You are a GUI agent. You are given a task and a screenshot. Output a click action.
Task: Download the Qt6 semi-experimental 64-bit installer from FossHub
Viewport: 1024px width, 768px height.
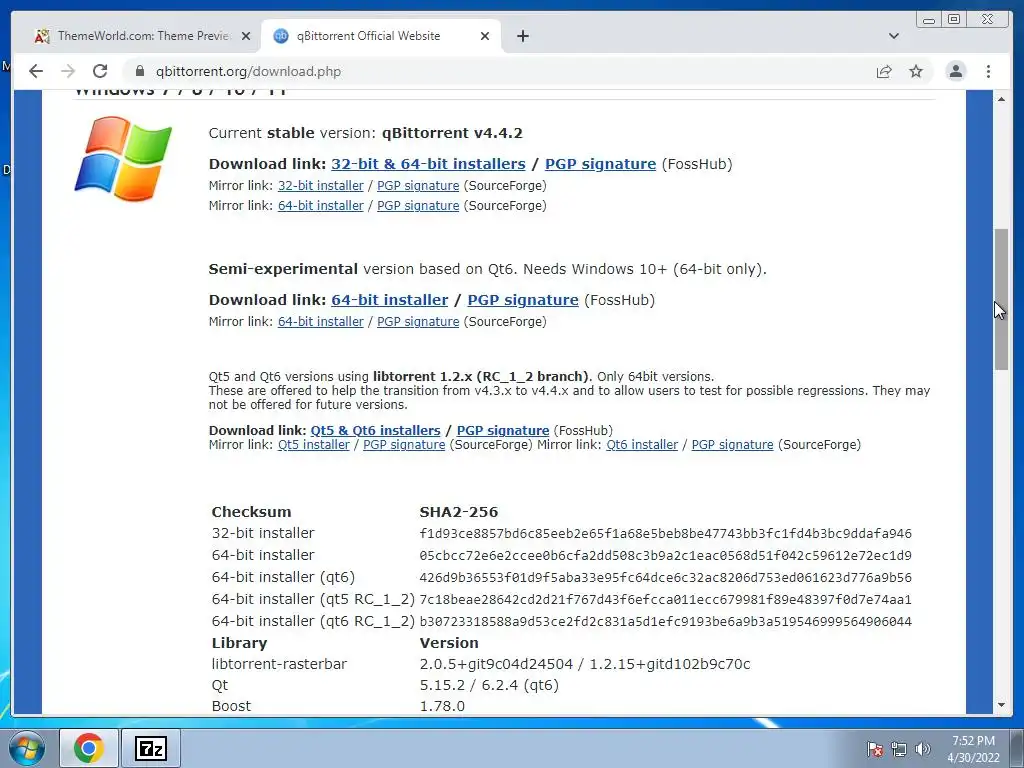389,300
